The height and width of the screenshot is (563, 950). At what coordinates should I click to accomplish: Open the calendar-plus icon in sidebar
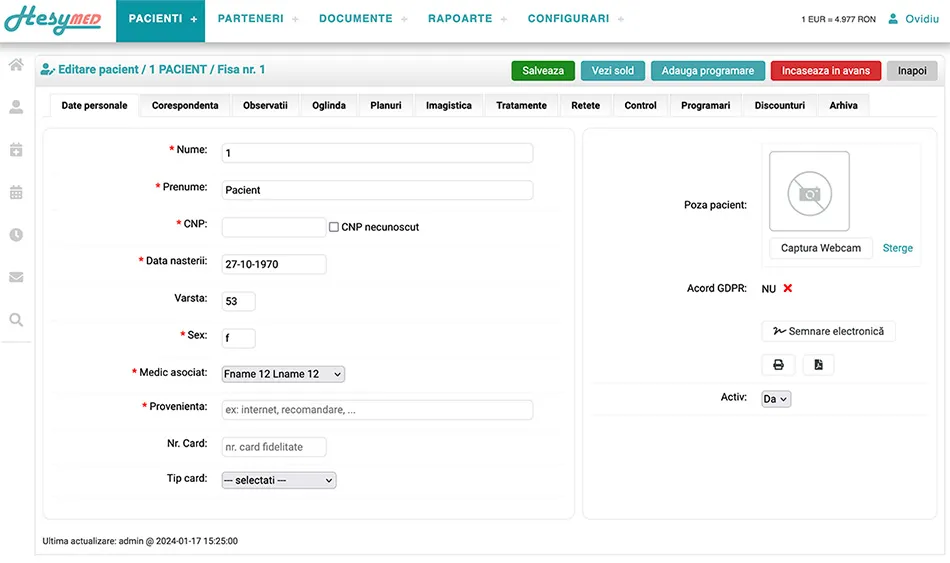coord(16,150)
